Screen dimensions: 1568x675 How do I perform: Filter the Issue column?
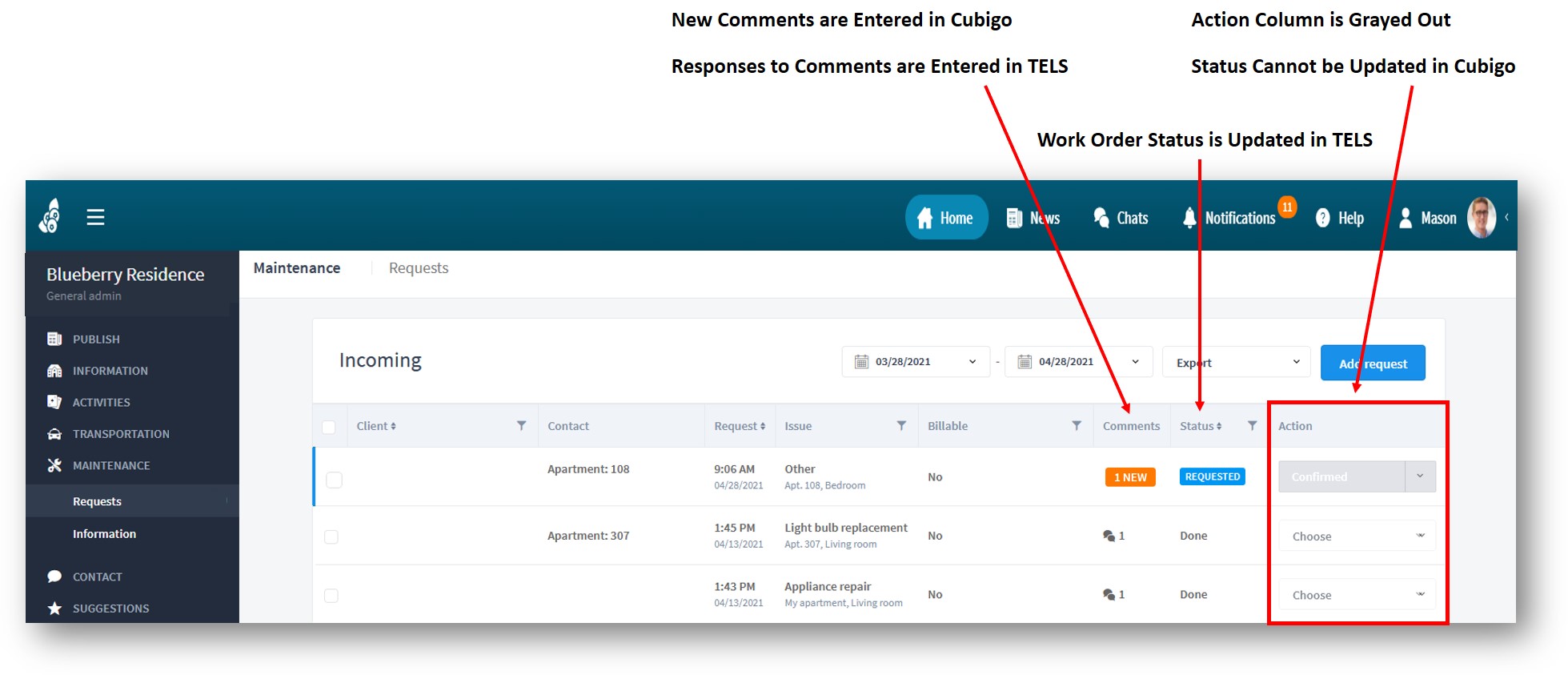[x=901, y=425]
